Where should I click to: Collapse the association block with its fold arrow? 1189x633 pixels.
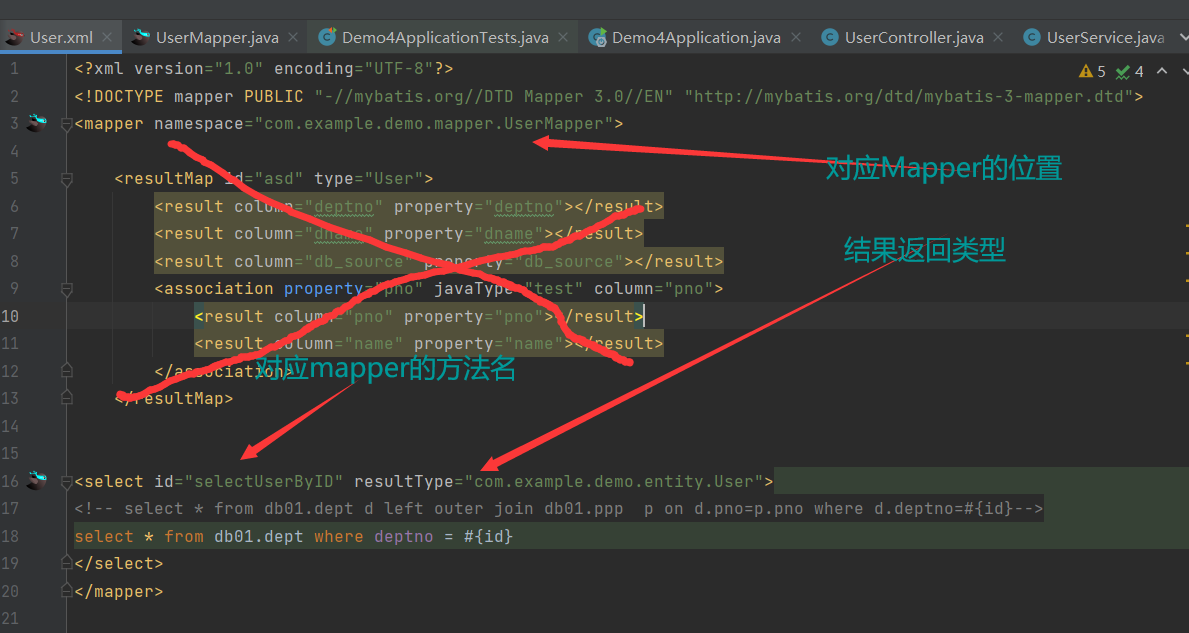tap(66, 289)
